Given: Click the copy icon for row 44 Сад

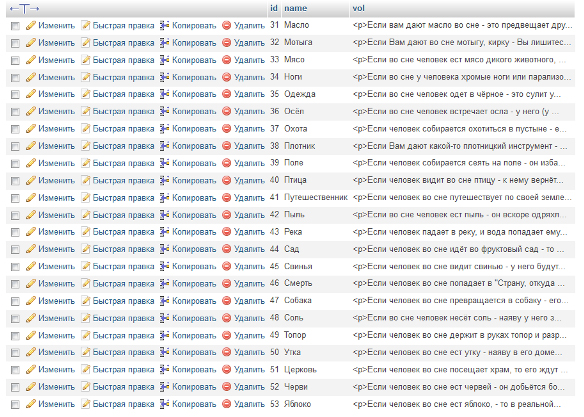Looking at the screenshot, I should click(165, 249).
